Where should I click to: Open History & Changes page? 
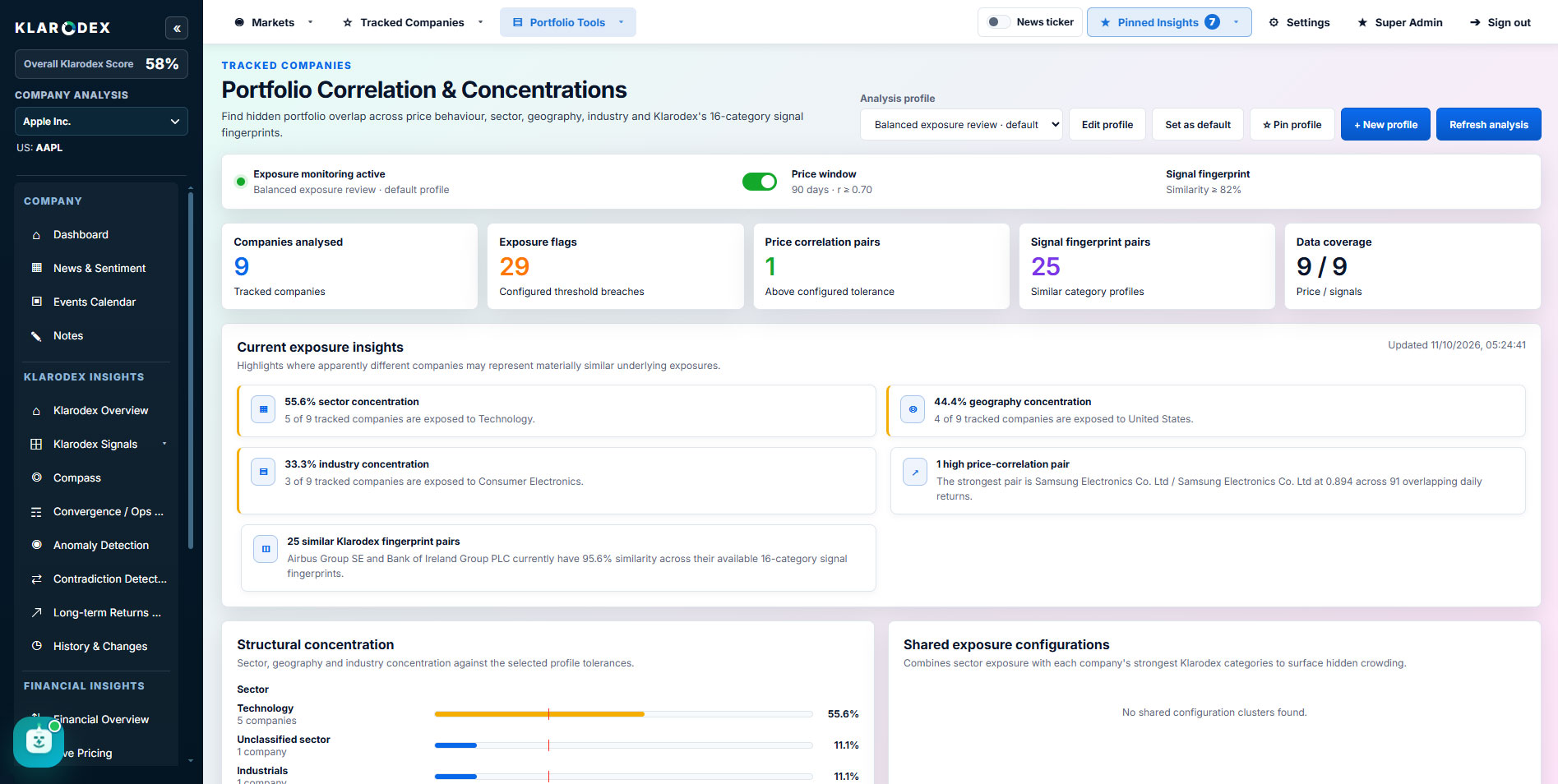coord(100,646)
